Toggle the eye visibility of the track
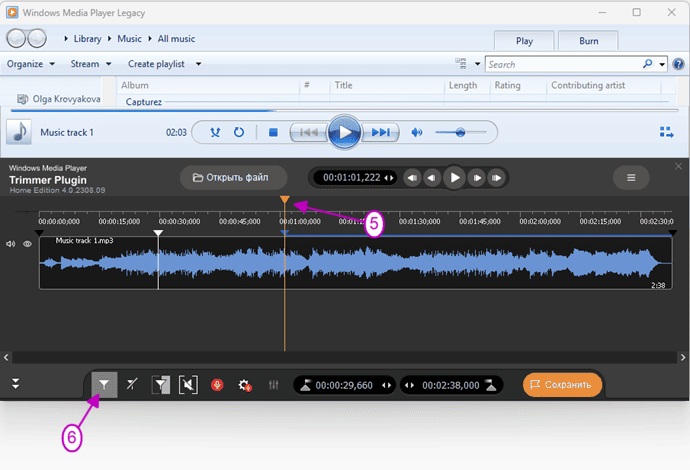Image resolution: width=690 pixels, height=470 pixels. click(27, 244)
